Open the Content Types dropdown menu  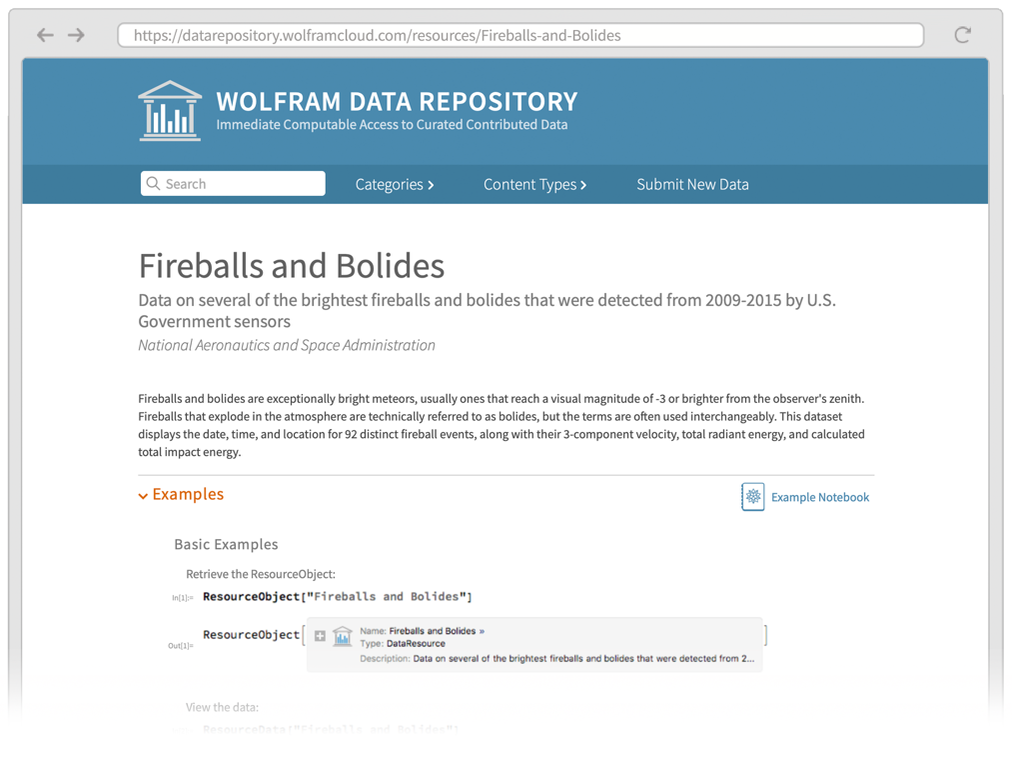pyautogui.click(x=535, y=185)
